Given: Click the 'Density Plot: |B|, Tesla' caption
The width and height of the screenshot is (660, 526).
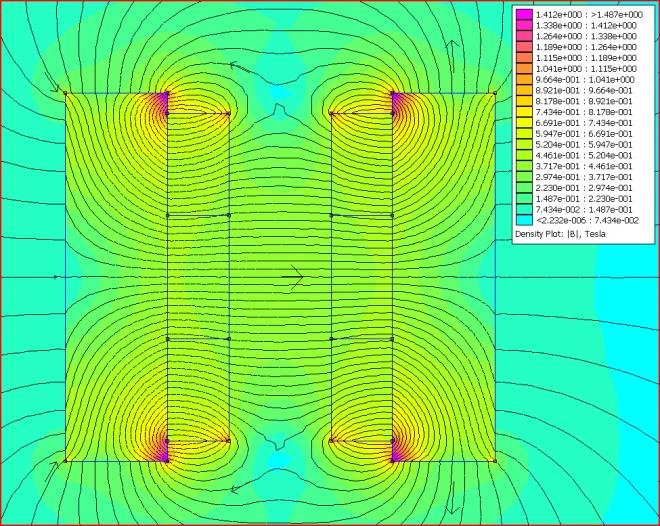Looking at the screenshot, I should (x=560, y=234).
